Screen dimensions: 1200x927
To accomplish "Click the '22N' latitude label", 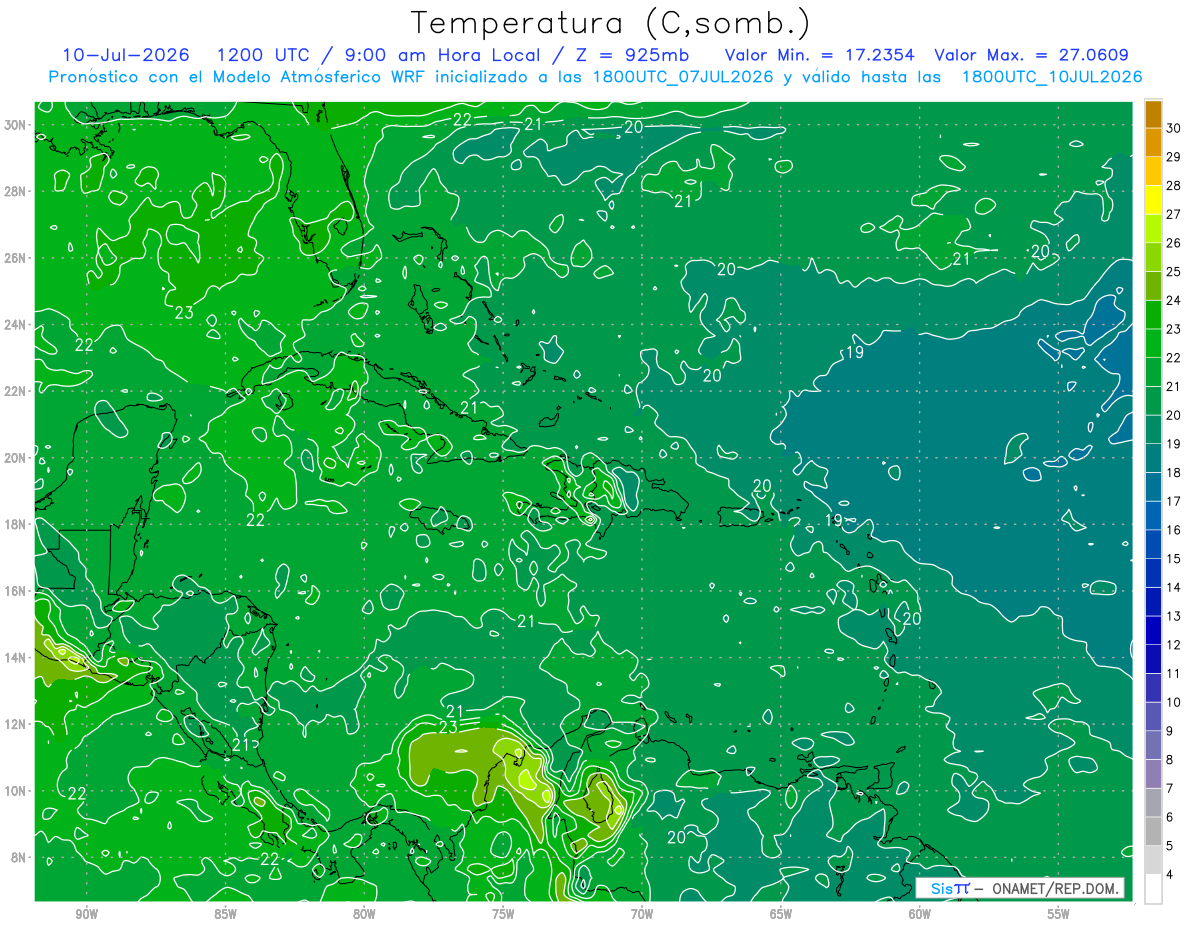I will [17, 391].
